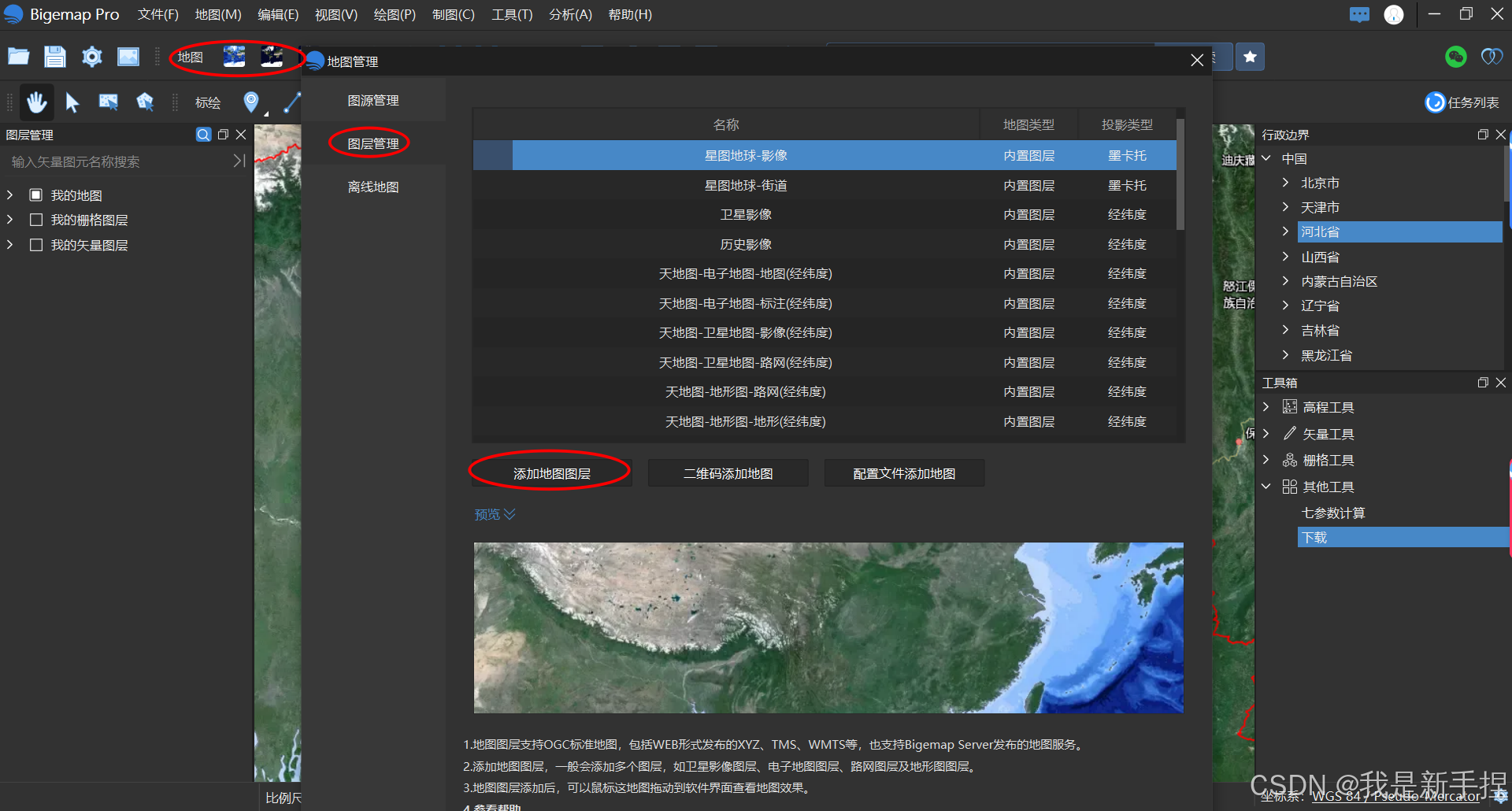Expand the 我的矢量图层 tree node
This screenshot has height=811, width=1512.
pos(9,245)
